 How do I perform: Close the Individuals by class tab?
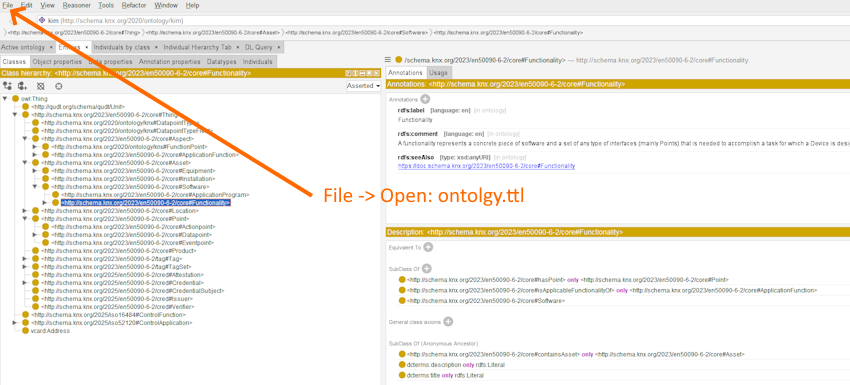(156, 48)
